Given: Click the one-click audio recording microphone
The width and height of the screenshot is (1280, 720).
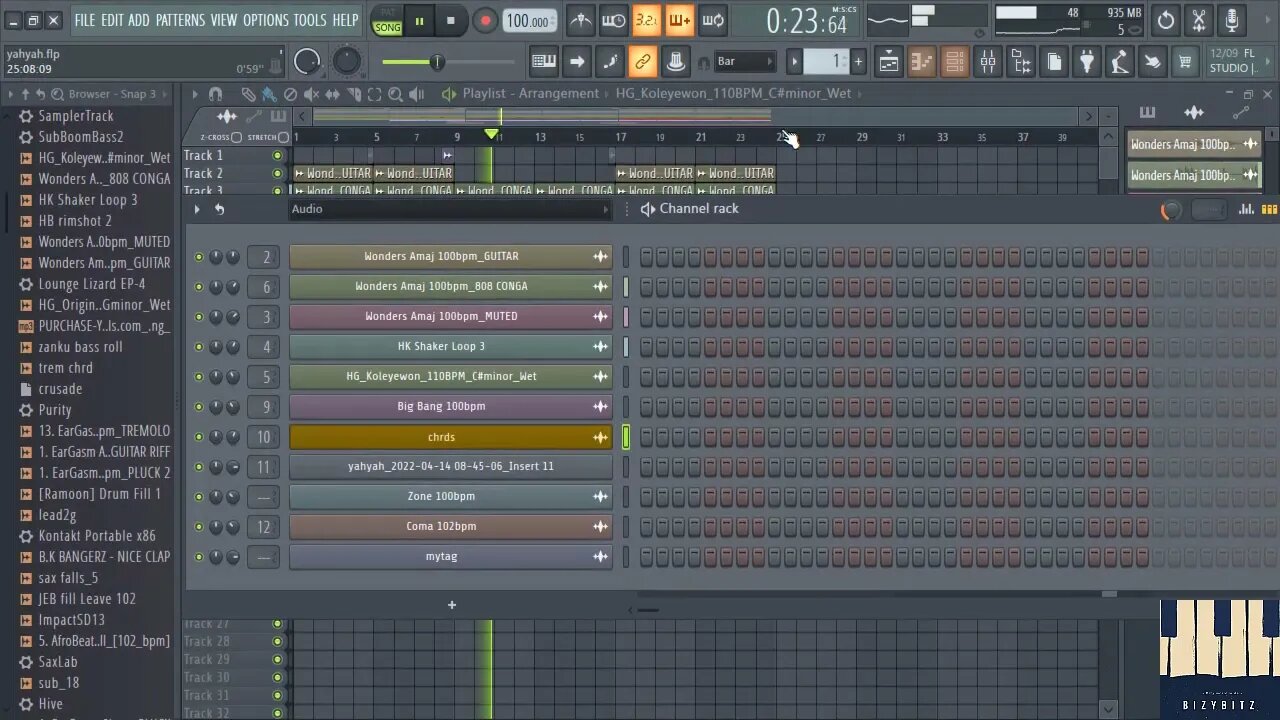Looking at the screenshot, I should (1232, 20).
